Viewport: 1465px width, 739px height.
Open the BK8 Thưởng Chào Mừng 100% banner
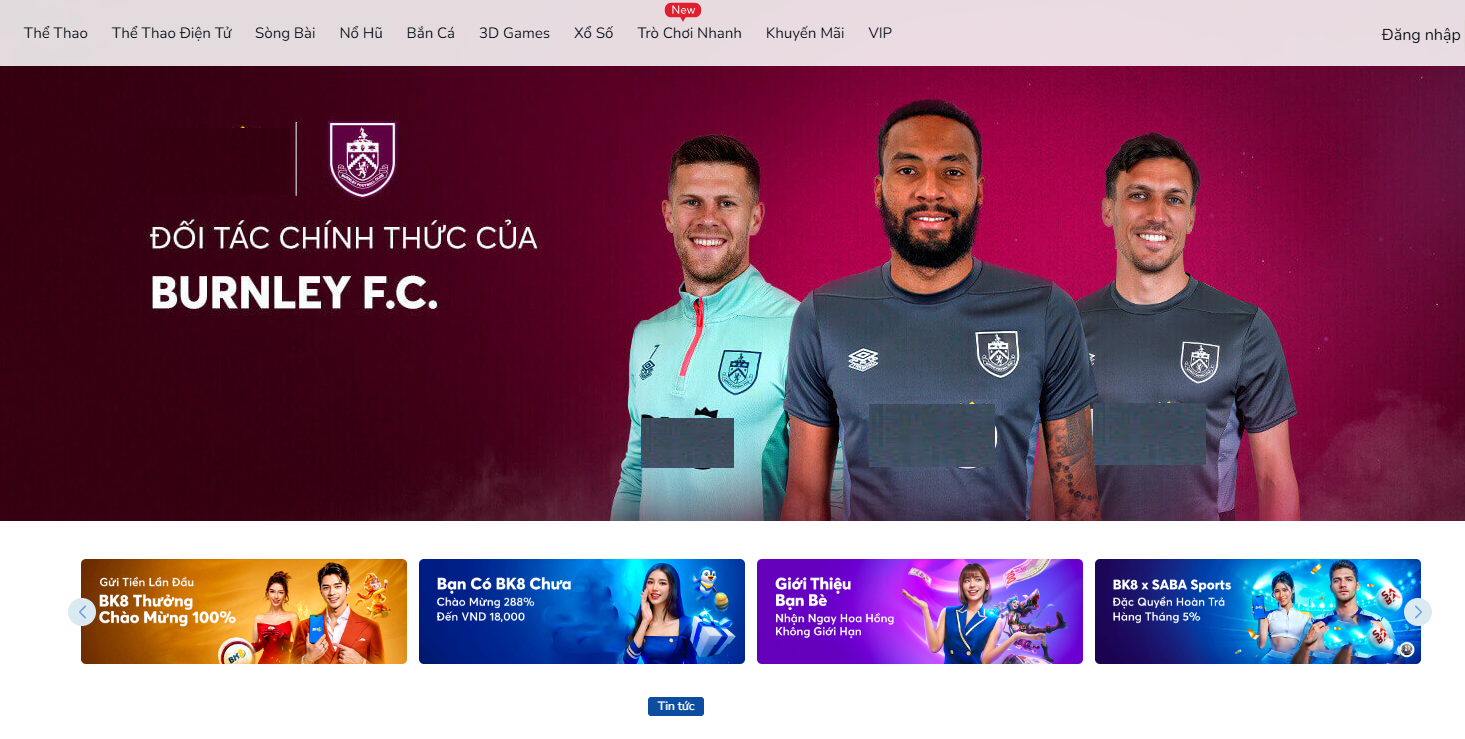point(244,611)
